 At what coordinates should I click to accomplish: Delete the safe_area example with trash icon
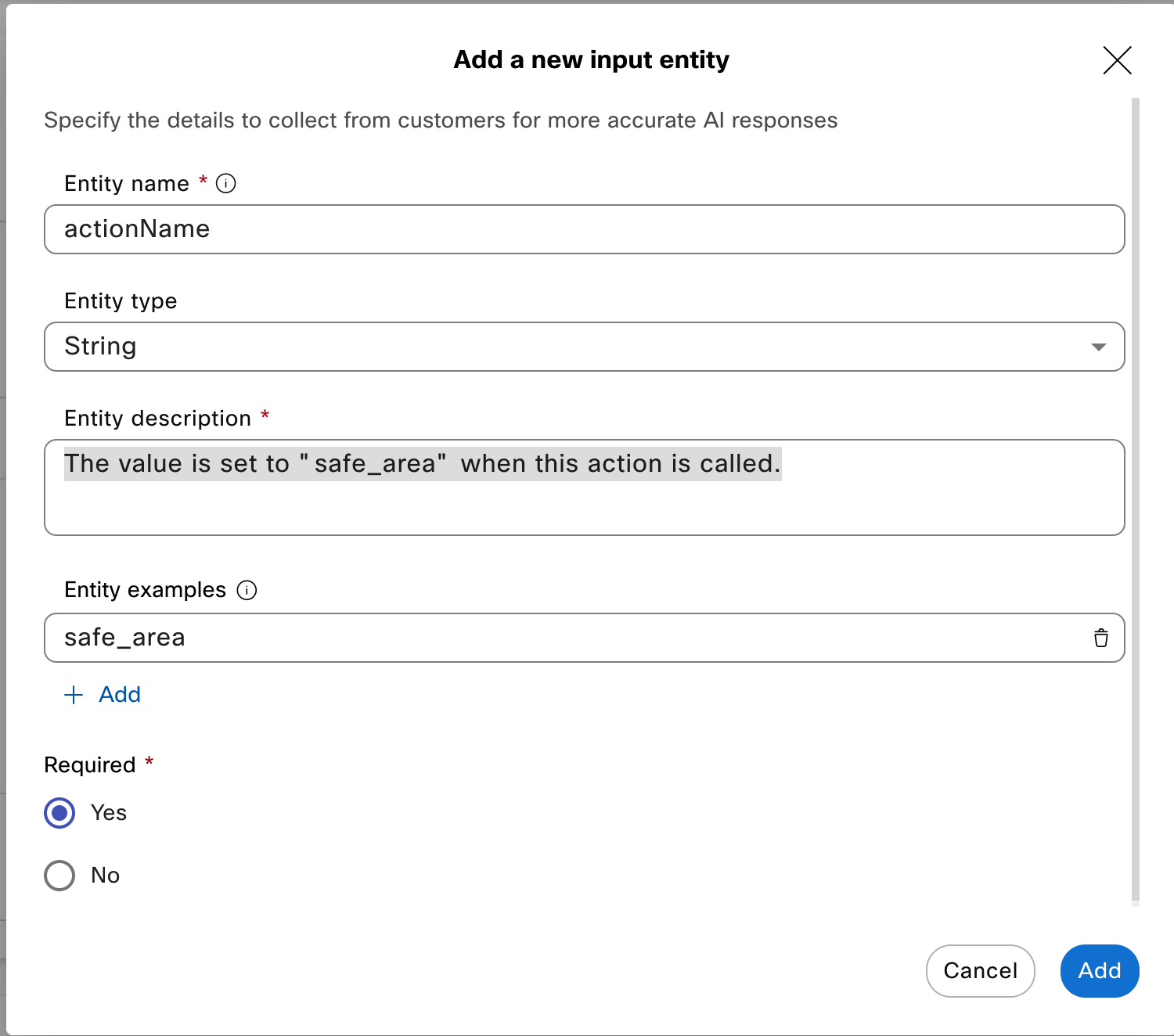coord(1100,638)
